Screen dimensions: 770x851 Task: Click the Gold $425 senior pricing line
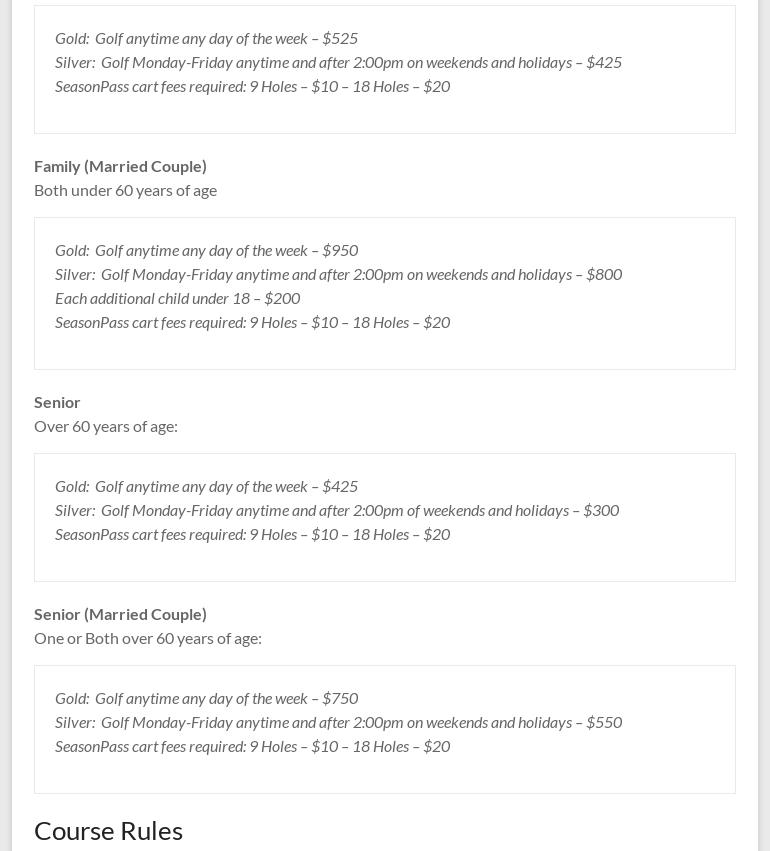point(206,486)
